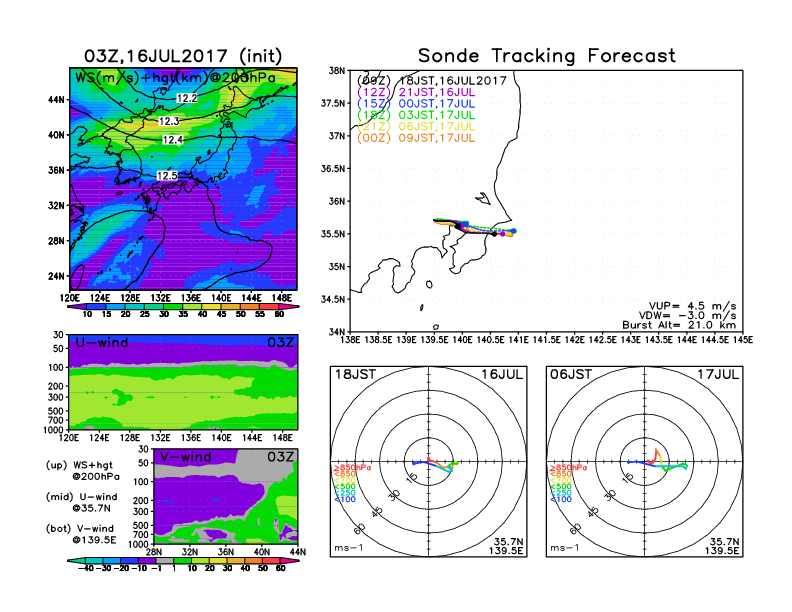792x612 pixels.
Task: Click the 12.5 height contour label
Action: pos(167,176)
